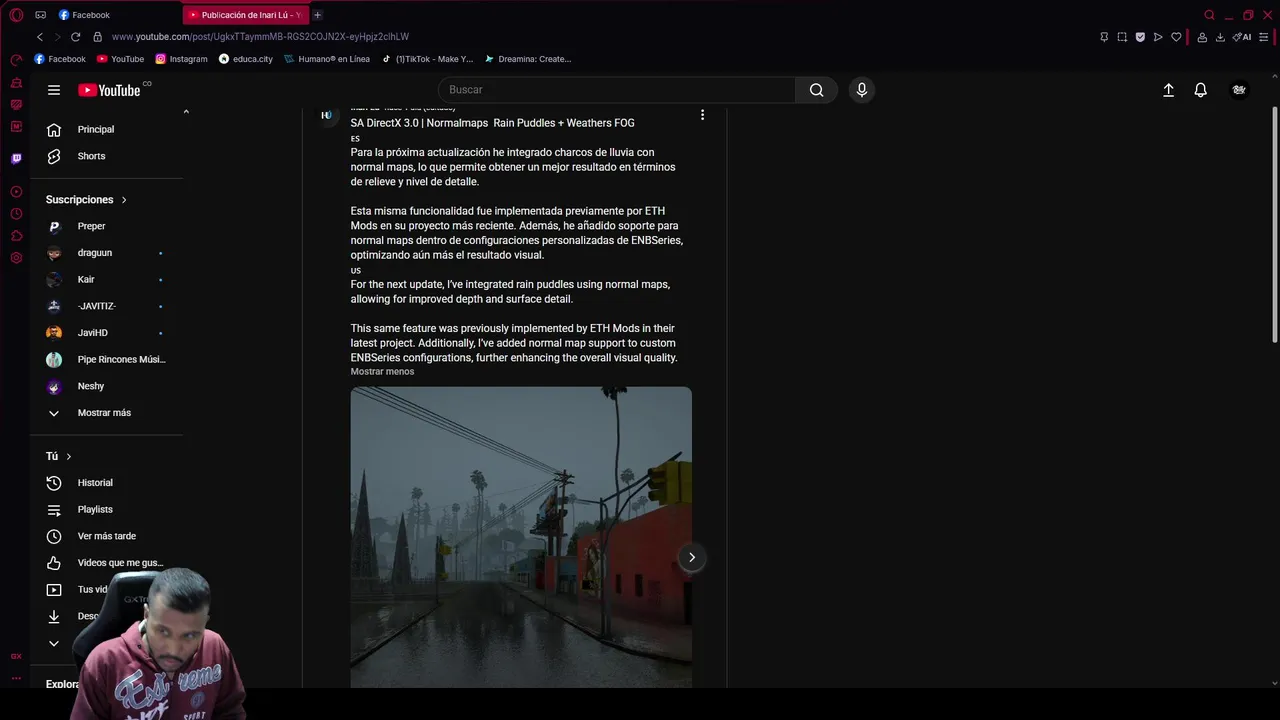This screenshot has width=1280, height=720.
Task: Open the educa.city bookmark
Action: pos(246,59)
